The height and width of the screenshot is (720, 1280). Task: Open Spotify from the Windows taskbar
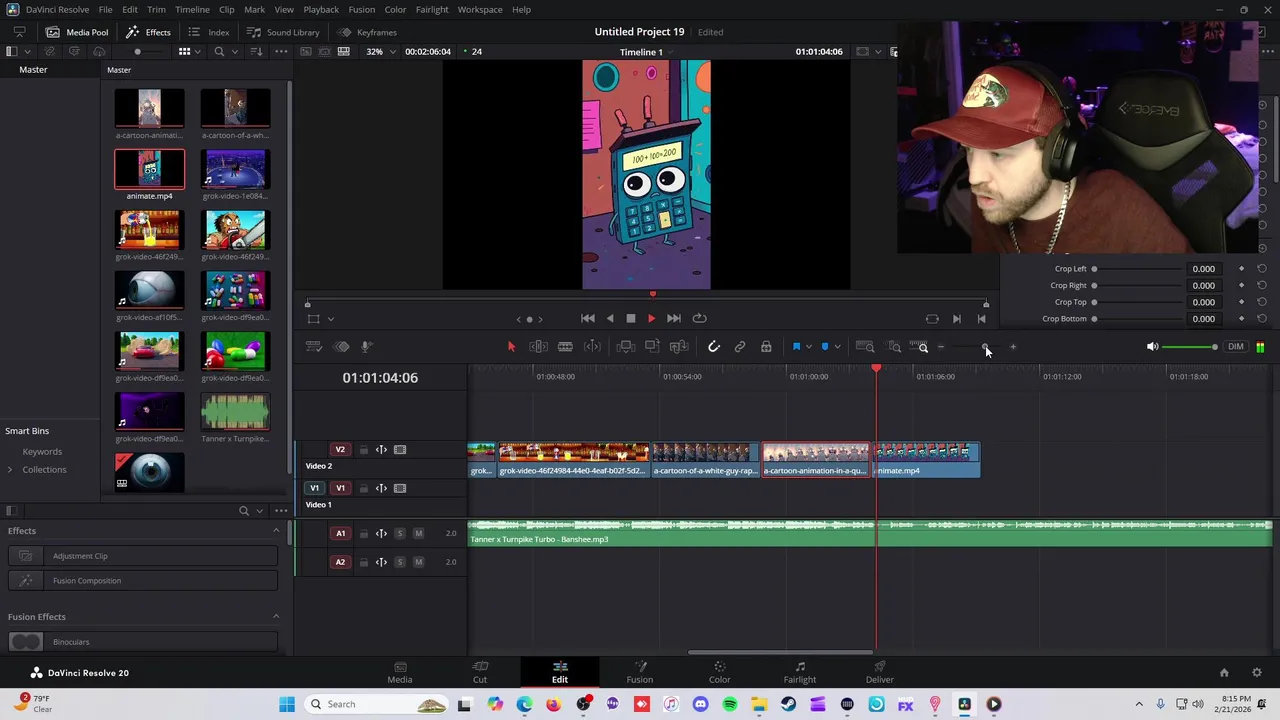coord(729,704)
